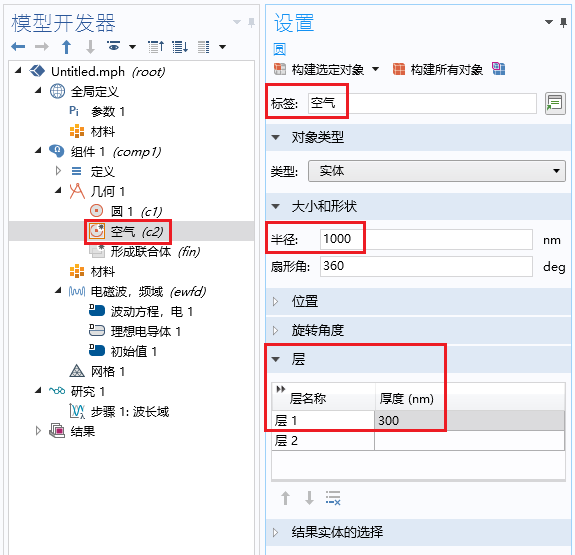Go forward with the grayed right arrow
The width and height of the screenshot is (575, 555).
coord(42,47)
